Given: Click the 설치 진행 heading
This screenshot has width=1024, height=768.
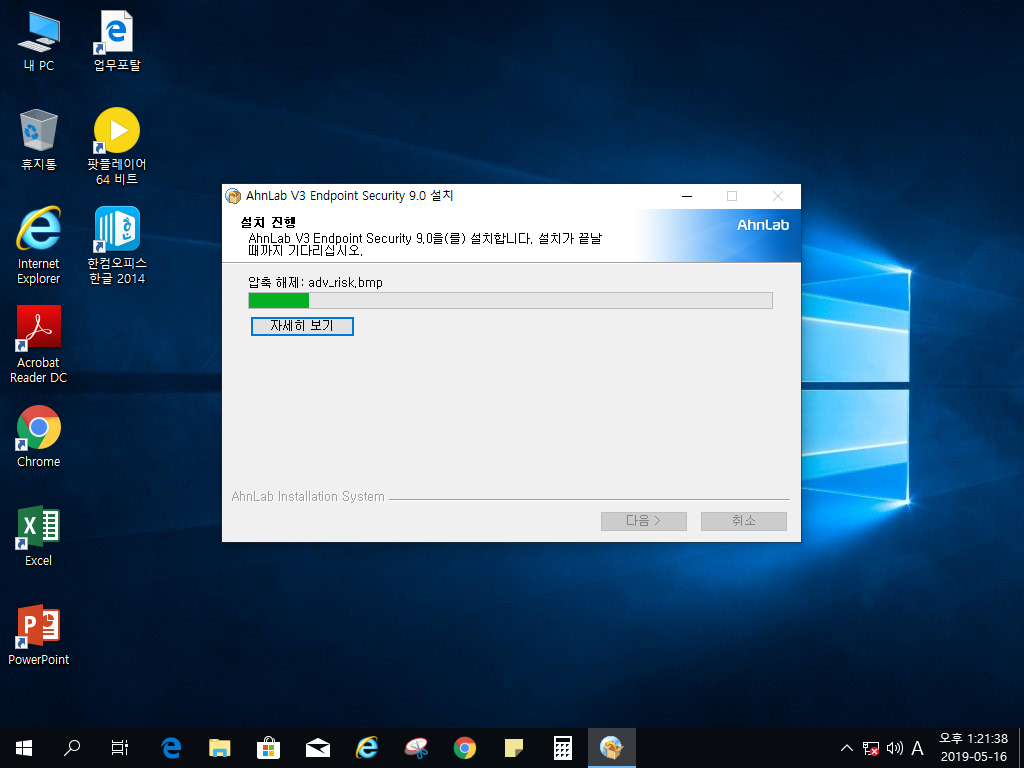Looking at the screenshot, I should click(268, 223).
